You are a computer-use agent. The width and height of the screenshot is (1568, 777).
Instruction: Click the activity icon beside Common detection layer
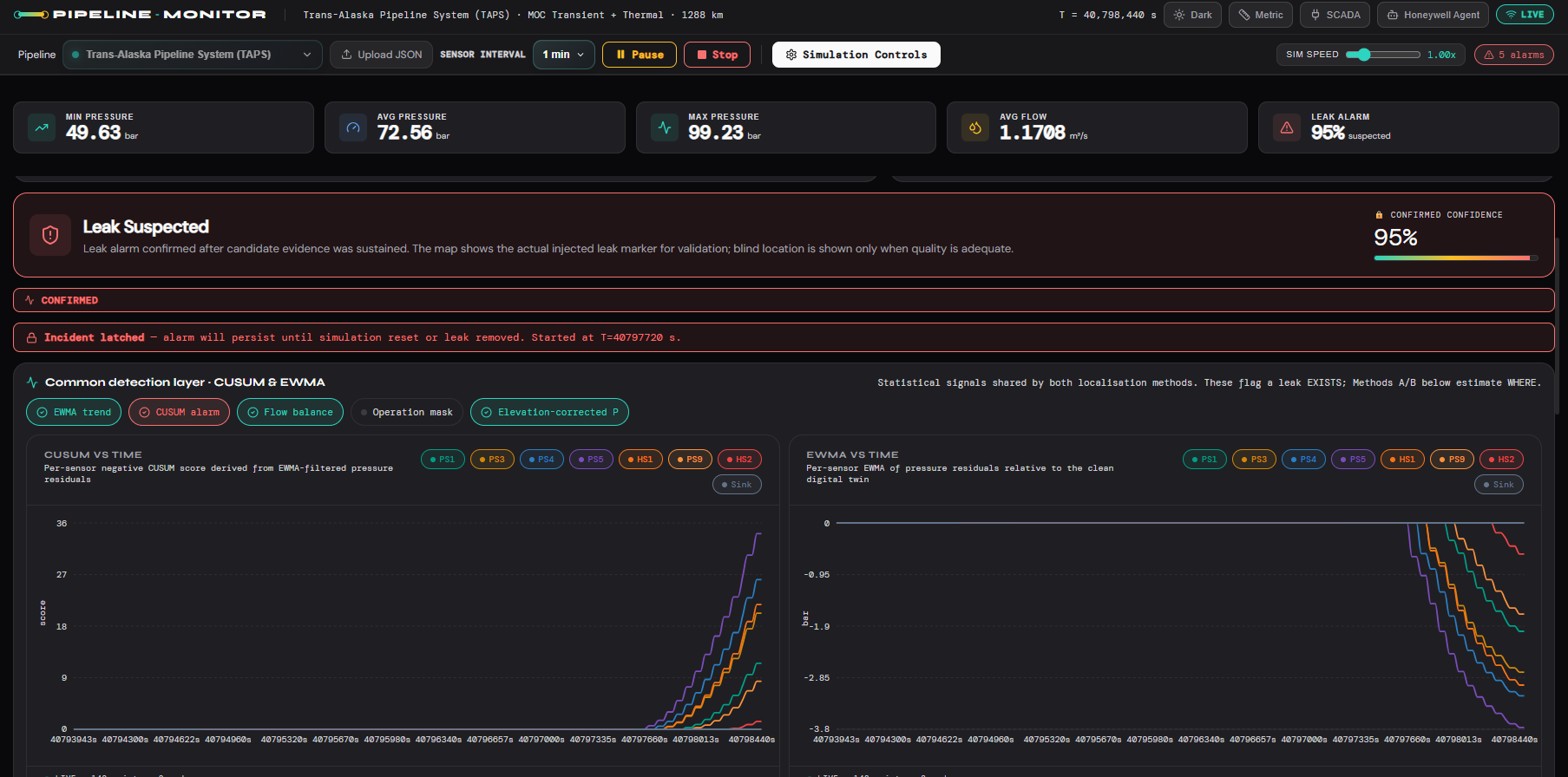32,382
